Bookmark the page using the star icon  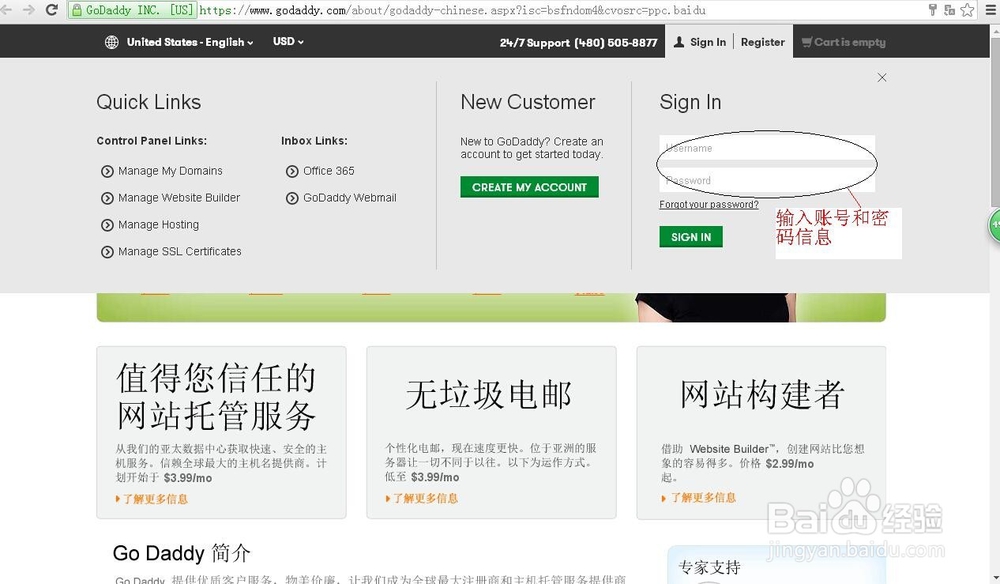click(966, 10)
